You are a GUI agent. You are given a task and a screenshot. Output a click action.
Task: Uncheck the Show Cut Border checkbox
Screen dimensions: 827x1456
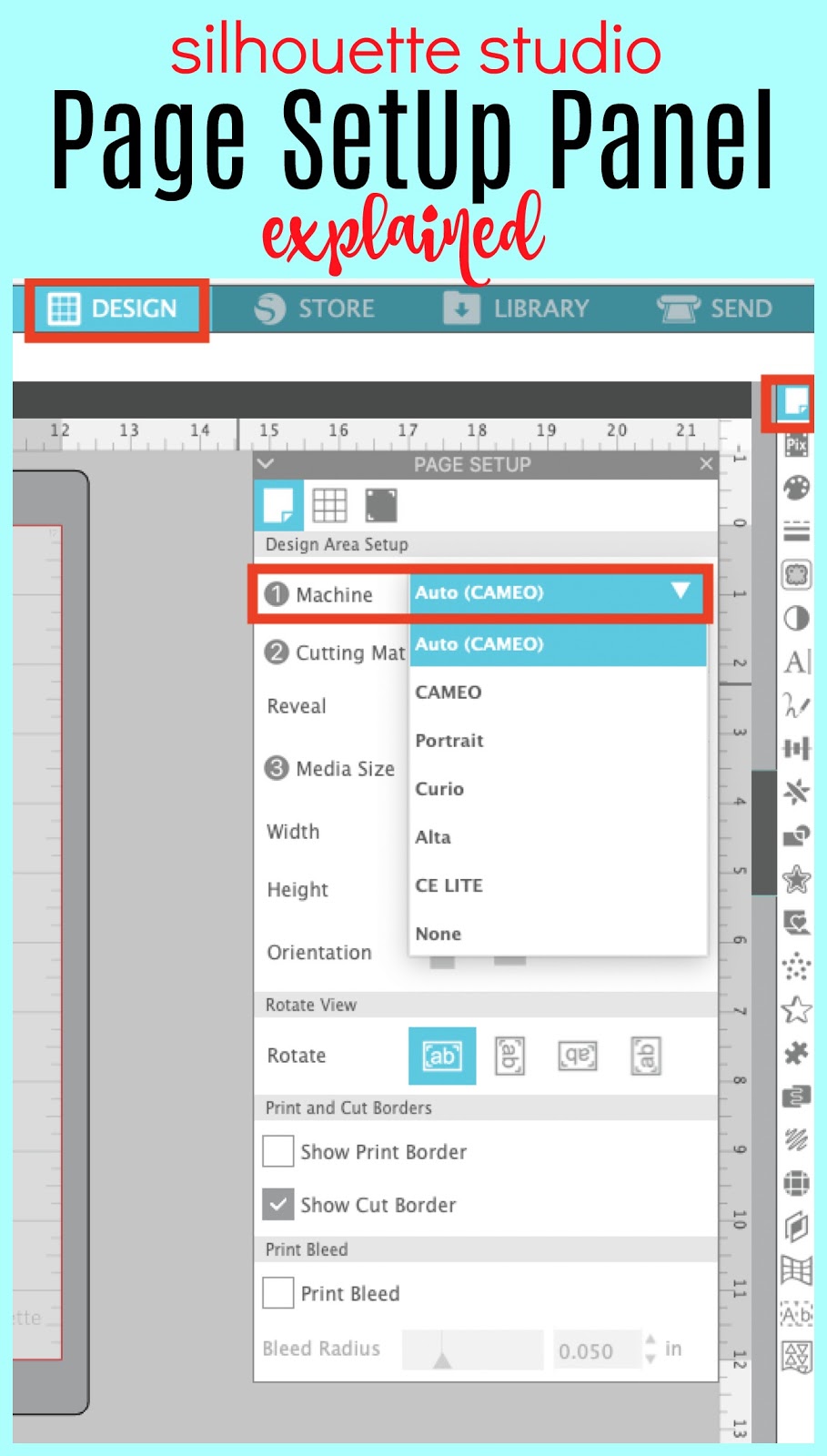pyautogui.click(x=277, y=1204)
